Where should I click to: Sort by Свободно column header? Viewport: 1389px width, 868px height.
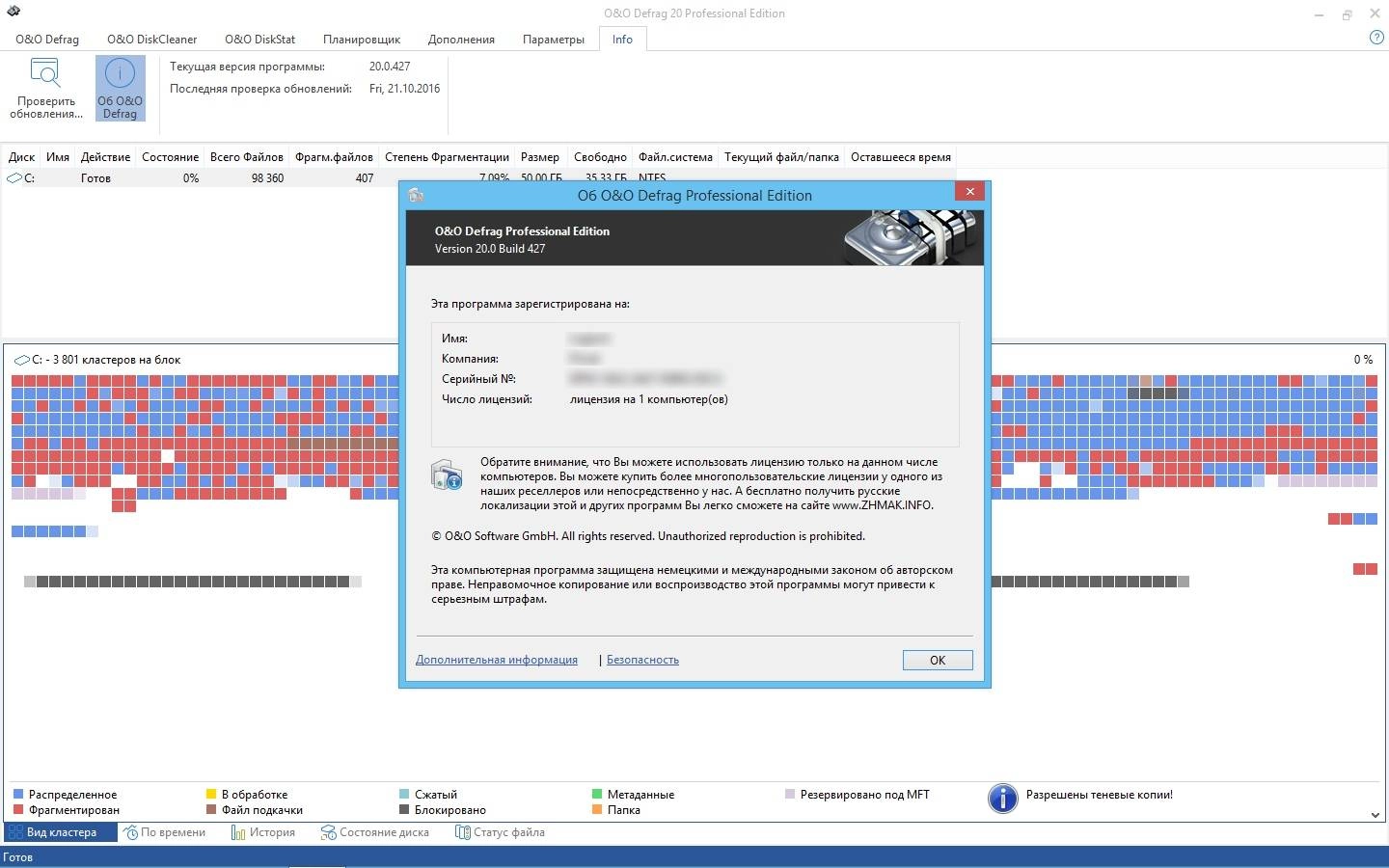point(600,157)
